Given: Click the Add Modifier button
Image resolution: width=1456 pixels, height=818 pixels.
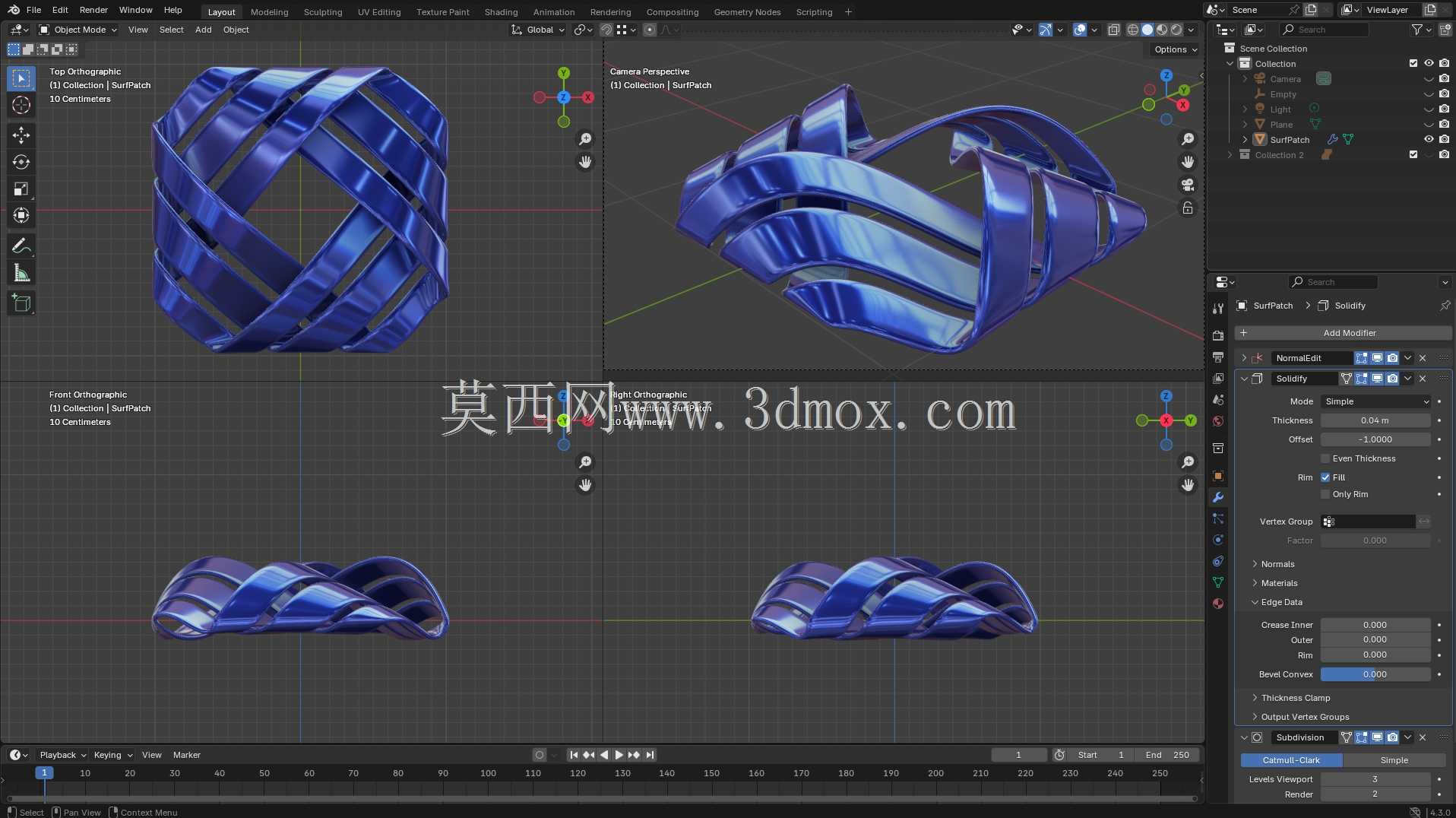Looking at the screenshot, I should [x=1343, y=333].
